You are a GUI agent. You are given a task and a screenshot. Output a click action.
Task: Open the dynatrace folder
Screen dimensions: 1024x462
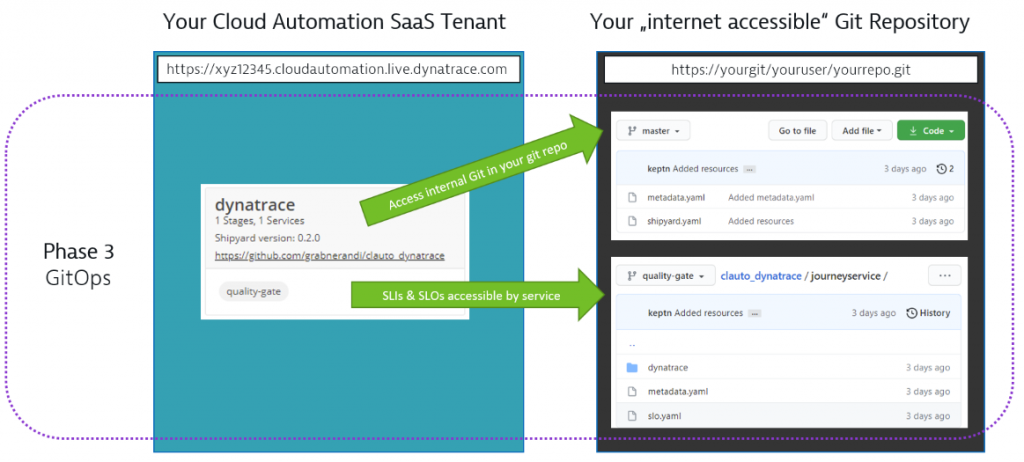click(x=667, y=368)
